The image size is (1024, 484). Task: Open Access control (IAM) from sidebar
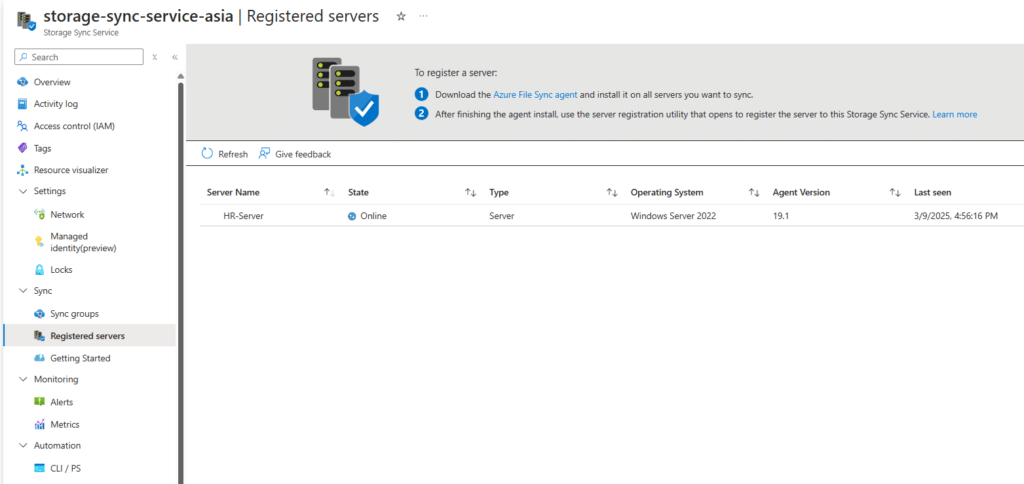pyautogui.click(x=75, y=126)
